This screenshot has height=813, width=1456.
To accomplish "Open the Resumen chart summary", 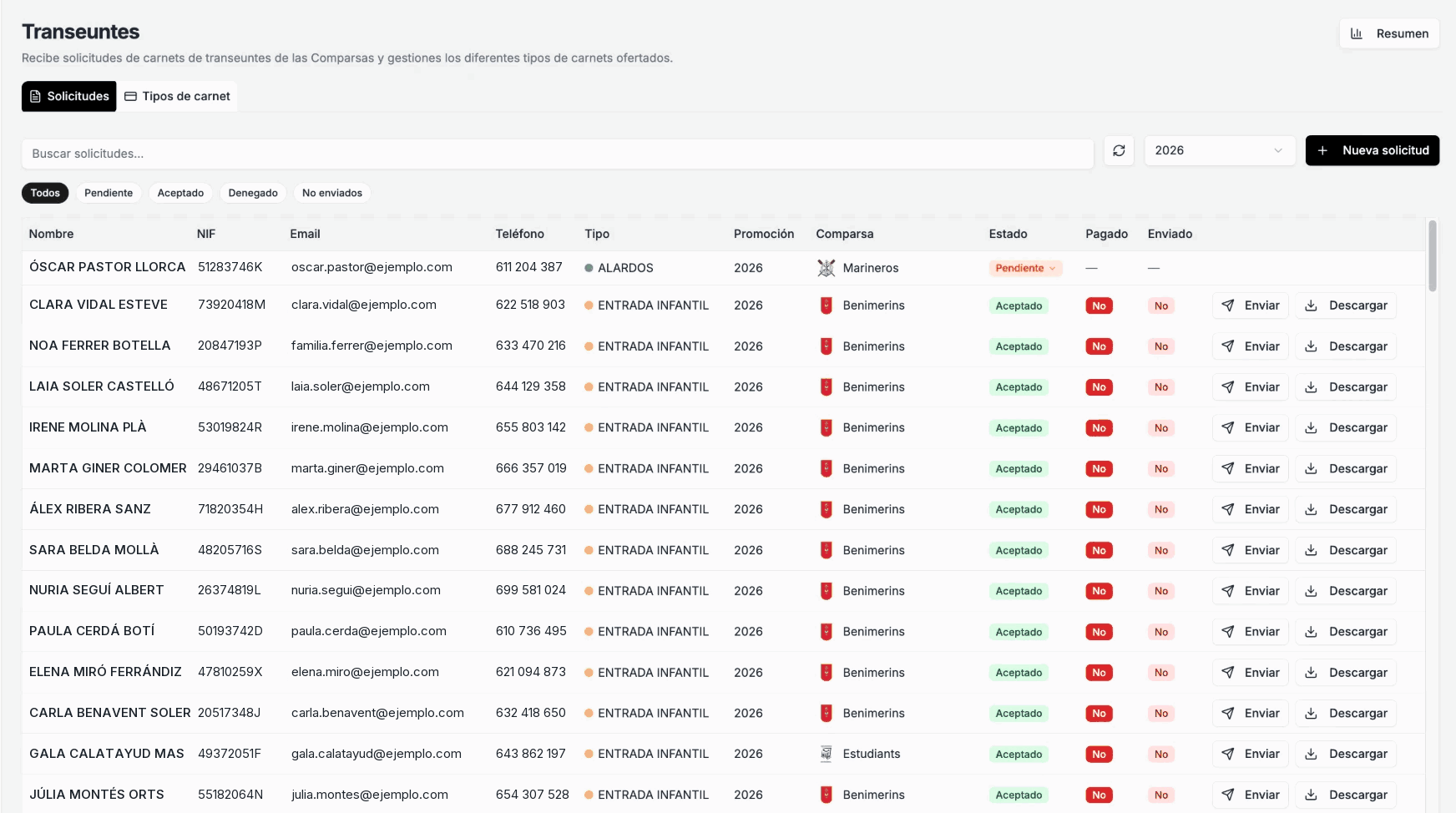I will [x=1389, y=33].
